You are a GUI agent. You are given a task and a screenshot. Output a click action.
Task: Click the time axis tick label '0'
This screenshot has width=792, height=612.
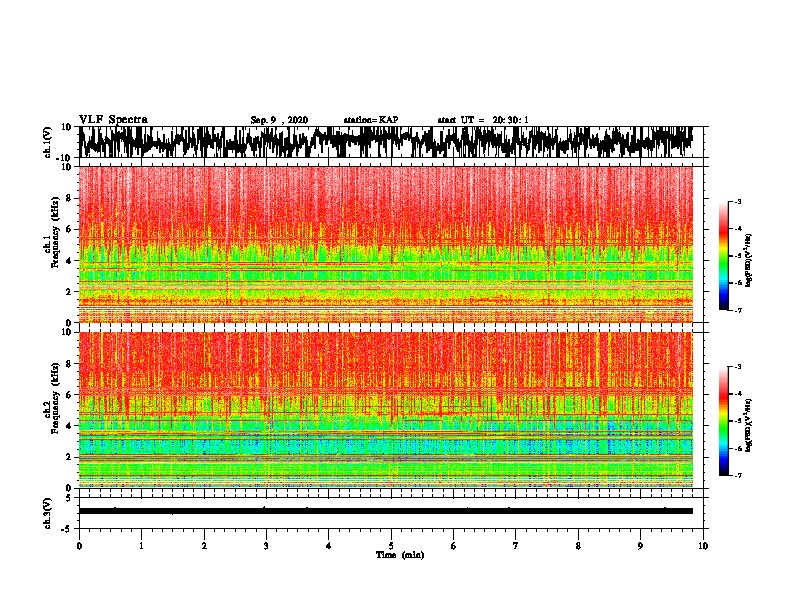click(79, 546)
